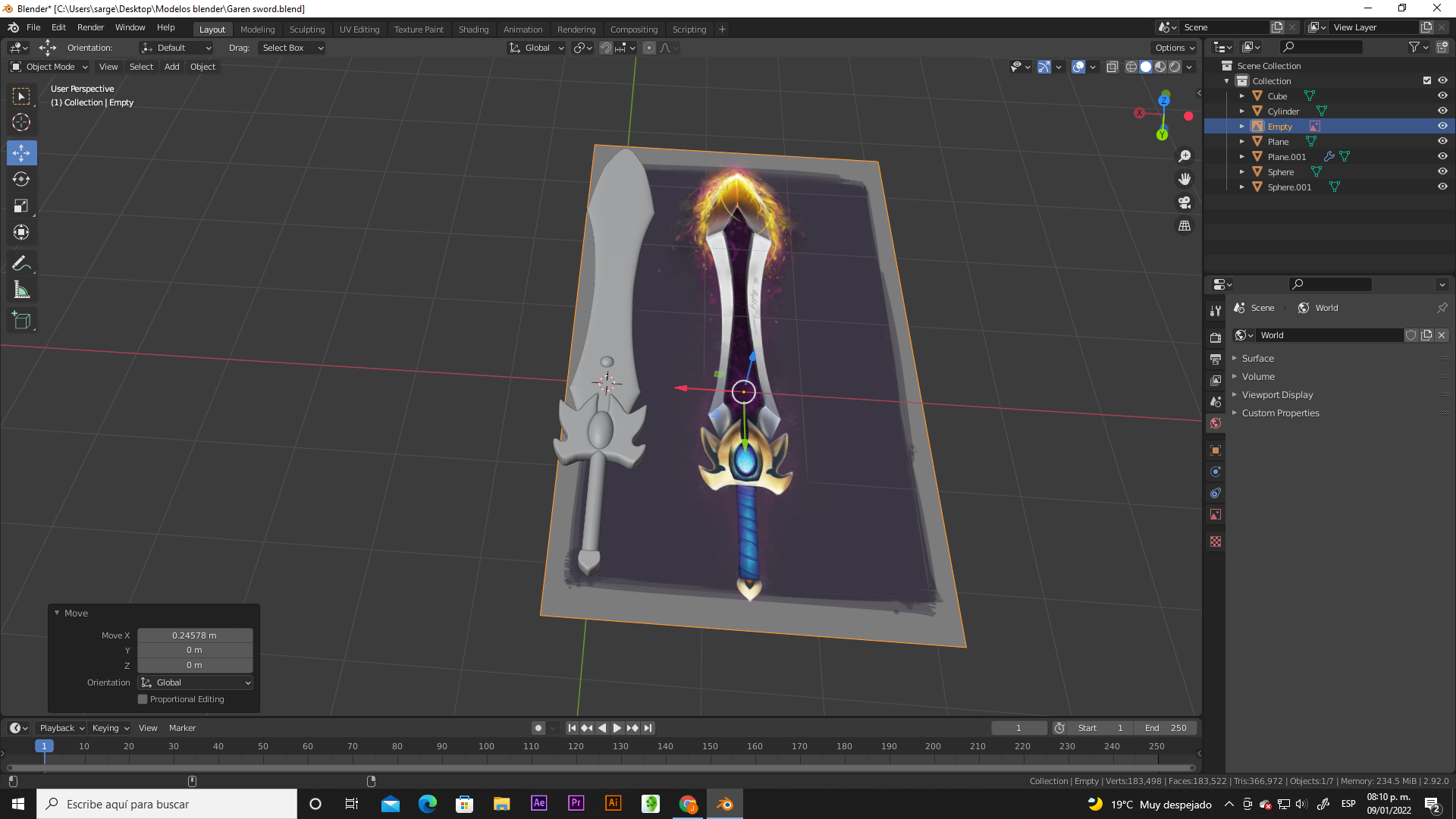Open the Texture properties tab
Viewport: 1456px width, 819px height.
pyautogui.click(x=1216, y=541)
